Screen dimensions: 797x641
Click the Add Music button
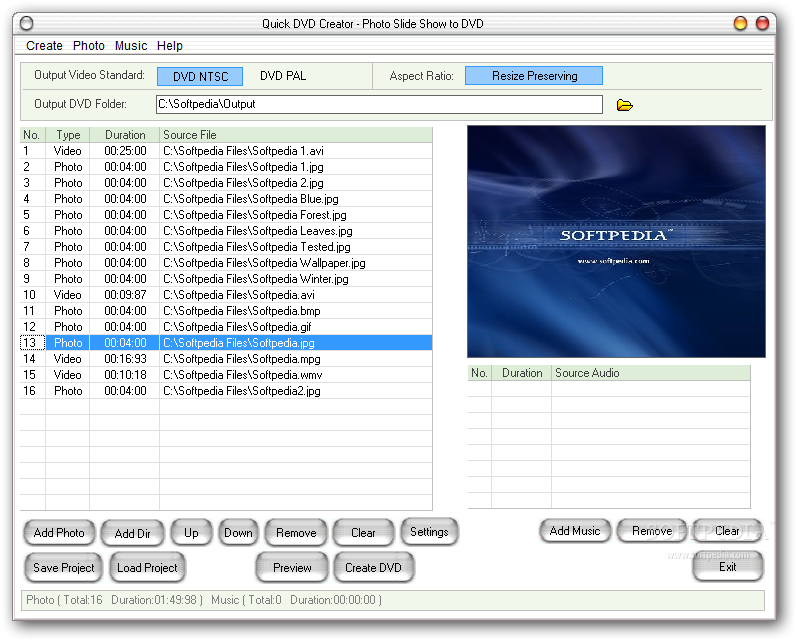(575, 531)
